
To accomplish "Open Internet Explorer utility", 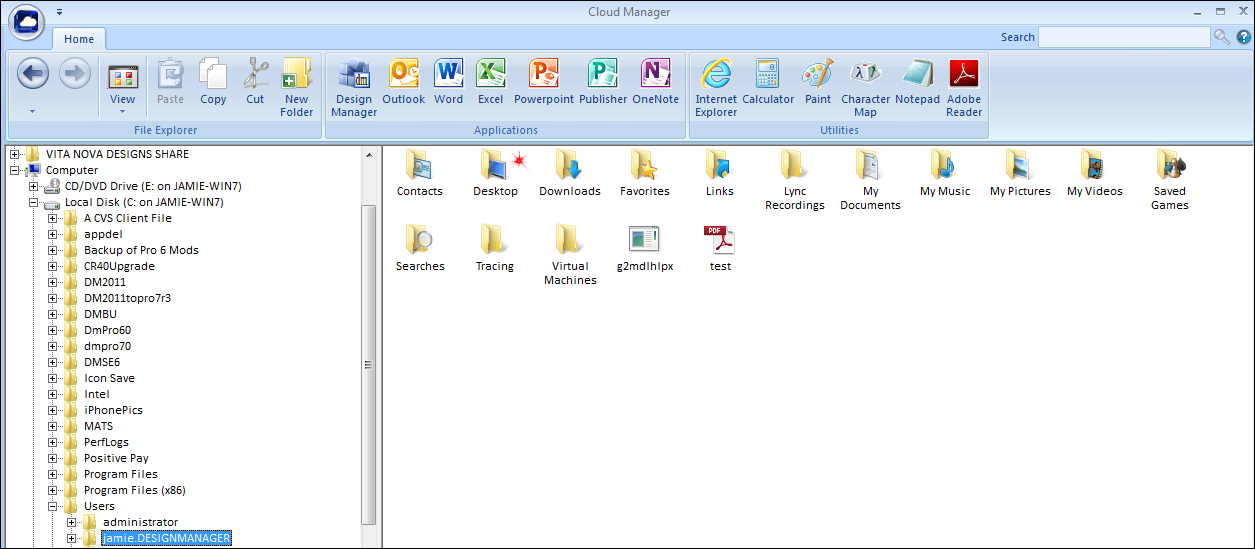I will pyautogui.click(x=716, y=88).
